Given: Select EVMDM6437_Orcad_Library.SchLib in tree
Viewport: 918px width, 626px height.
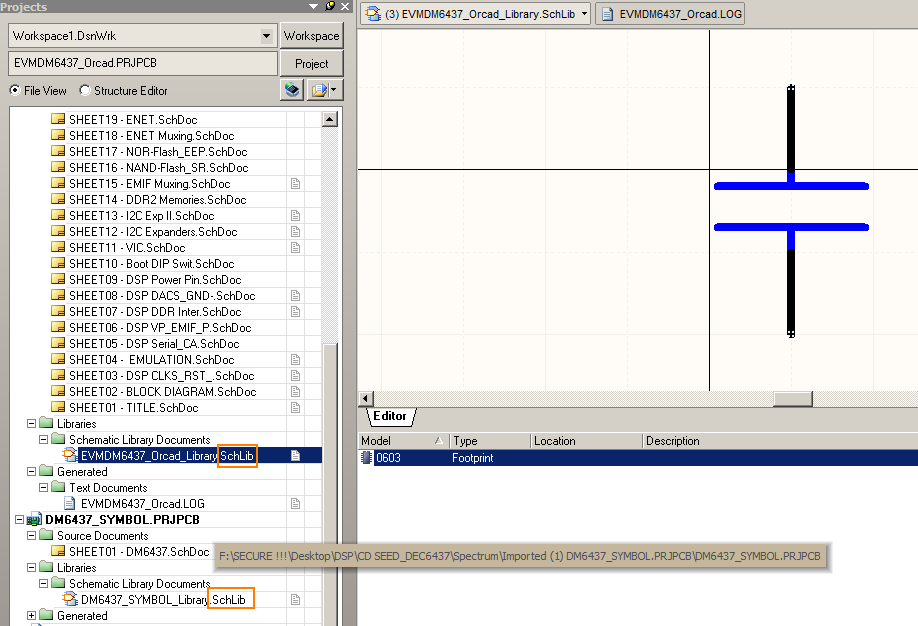Looking at the screenshot, I should pos(167,456).
